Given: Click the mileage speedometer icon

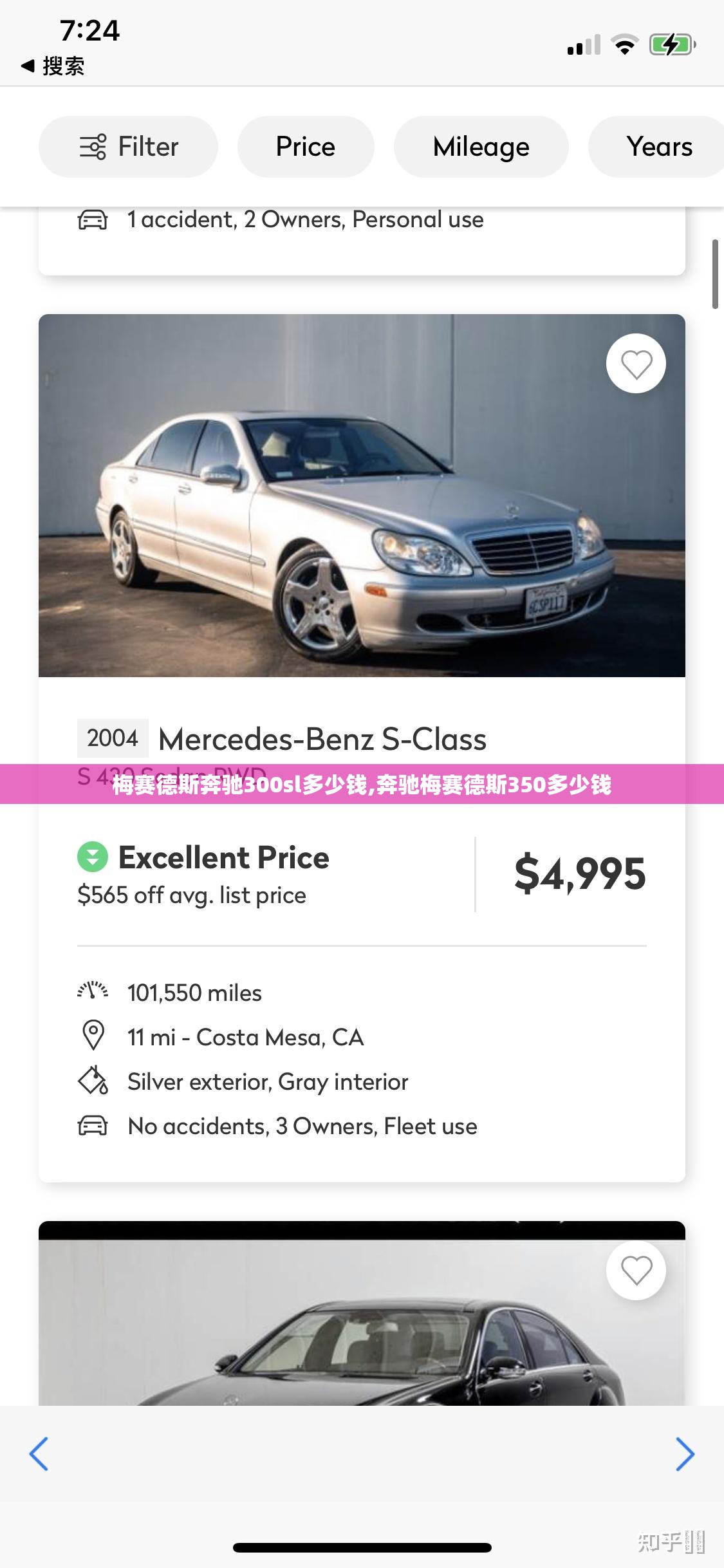Looking at the screenshot, I should coord(93,992).
